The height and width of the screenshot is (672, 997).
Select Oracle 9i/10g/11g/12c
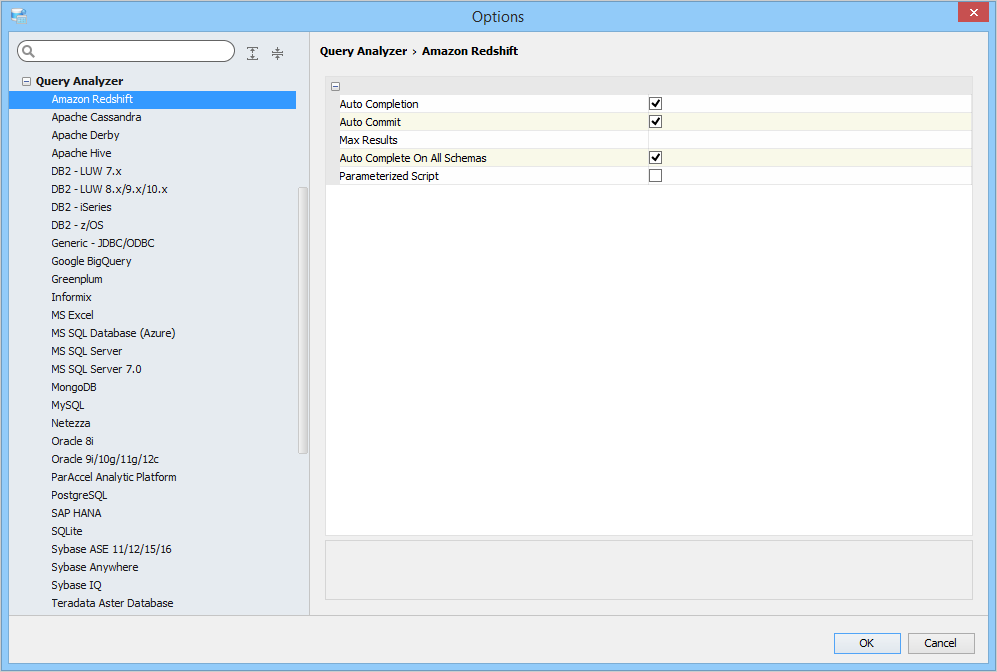click(105, 459)
